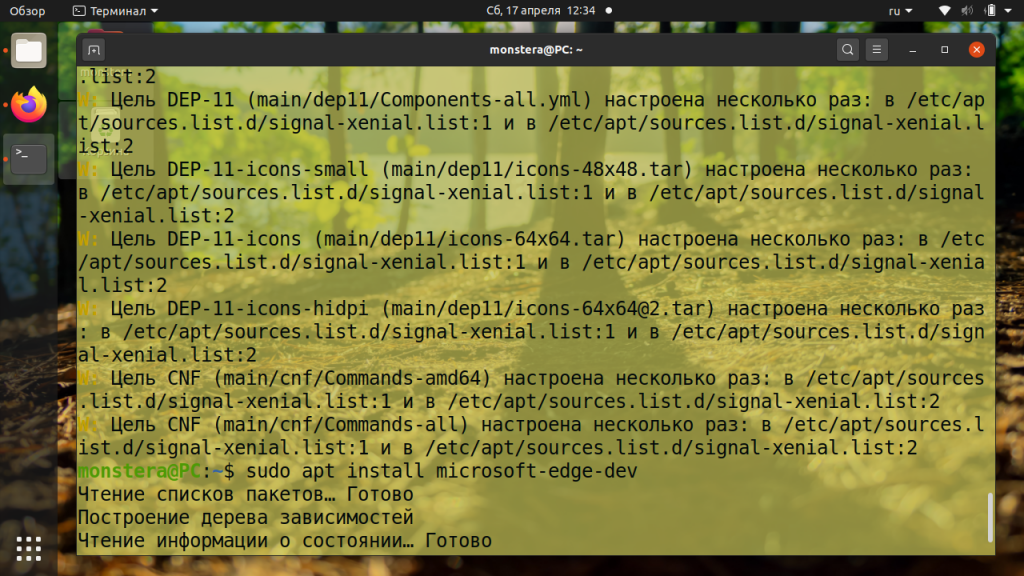This screenshot has width=1024, height=576.
Task: Open a new terminal tab
Action: coord(94,48)
